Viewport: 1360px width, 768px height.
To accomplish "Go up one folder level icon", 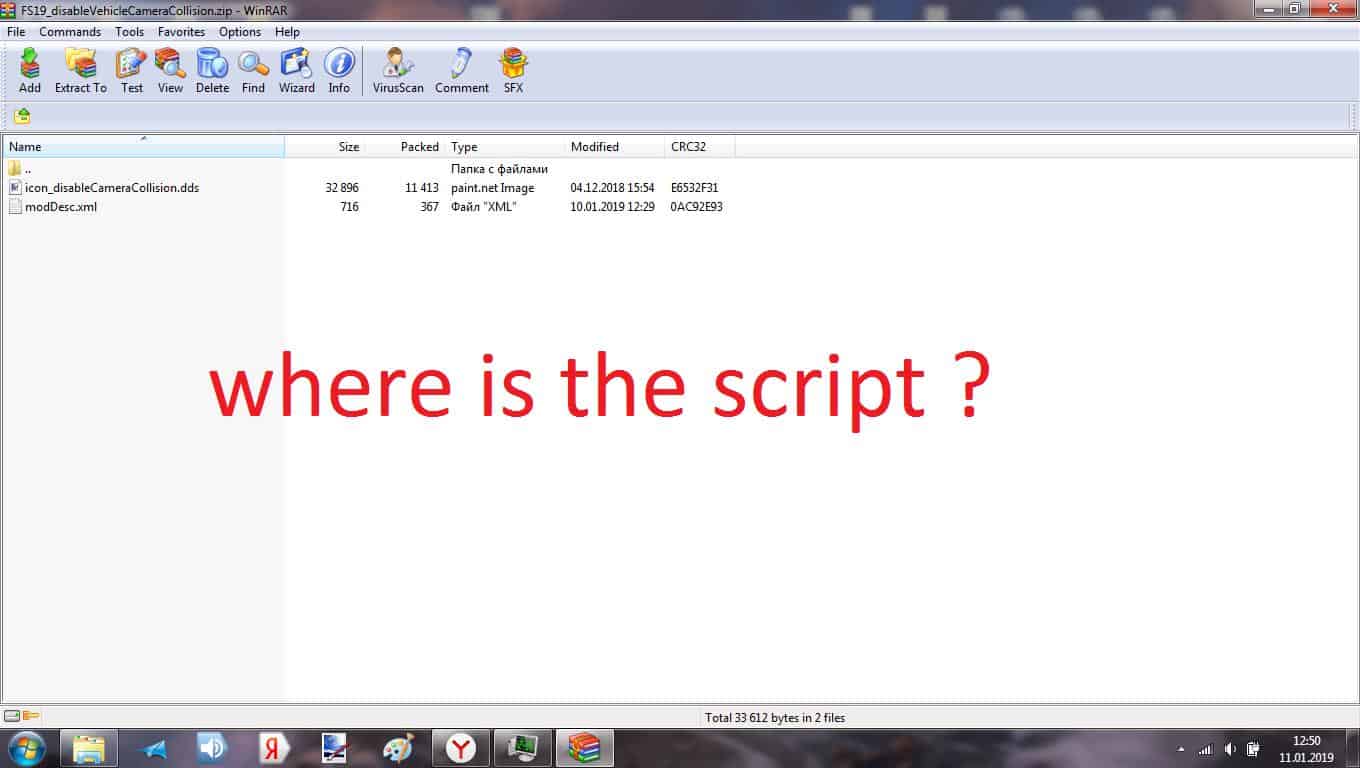I will point(22,116).
